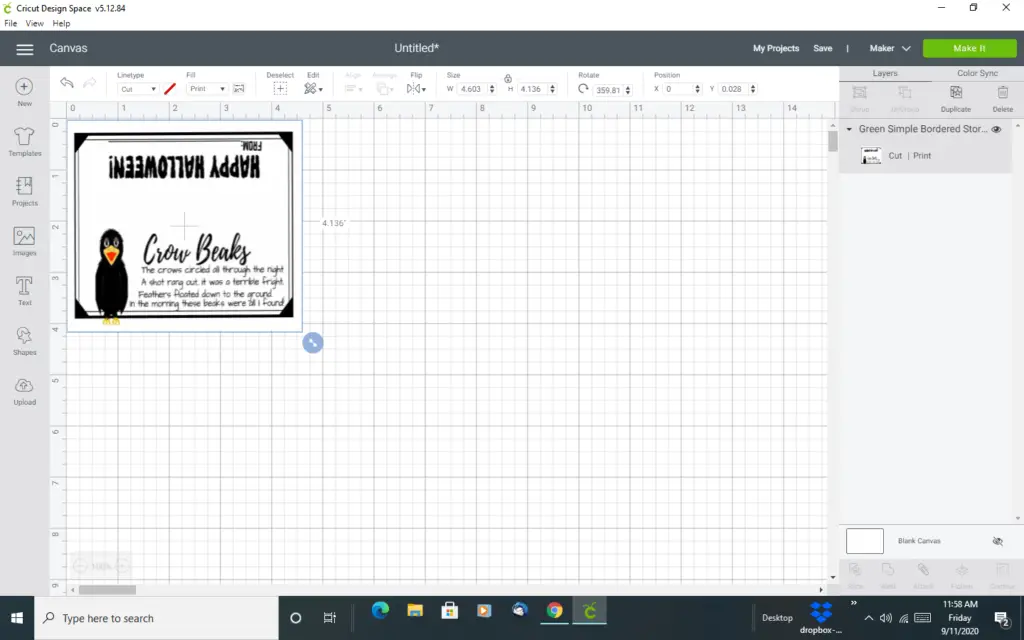The image size is (1024, 640).
Task: Open the Windows notification center
Action: coord(1002,618)
